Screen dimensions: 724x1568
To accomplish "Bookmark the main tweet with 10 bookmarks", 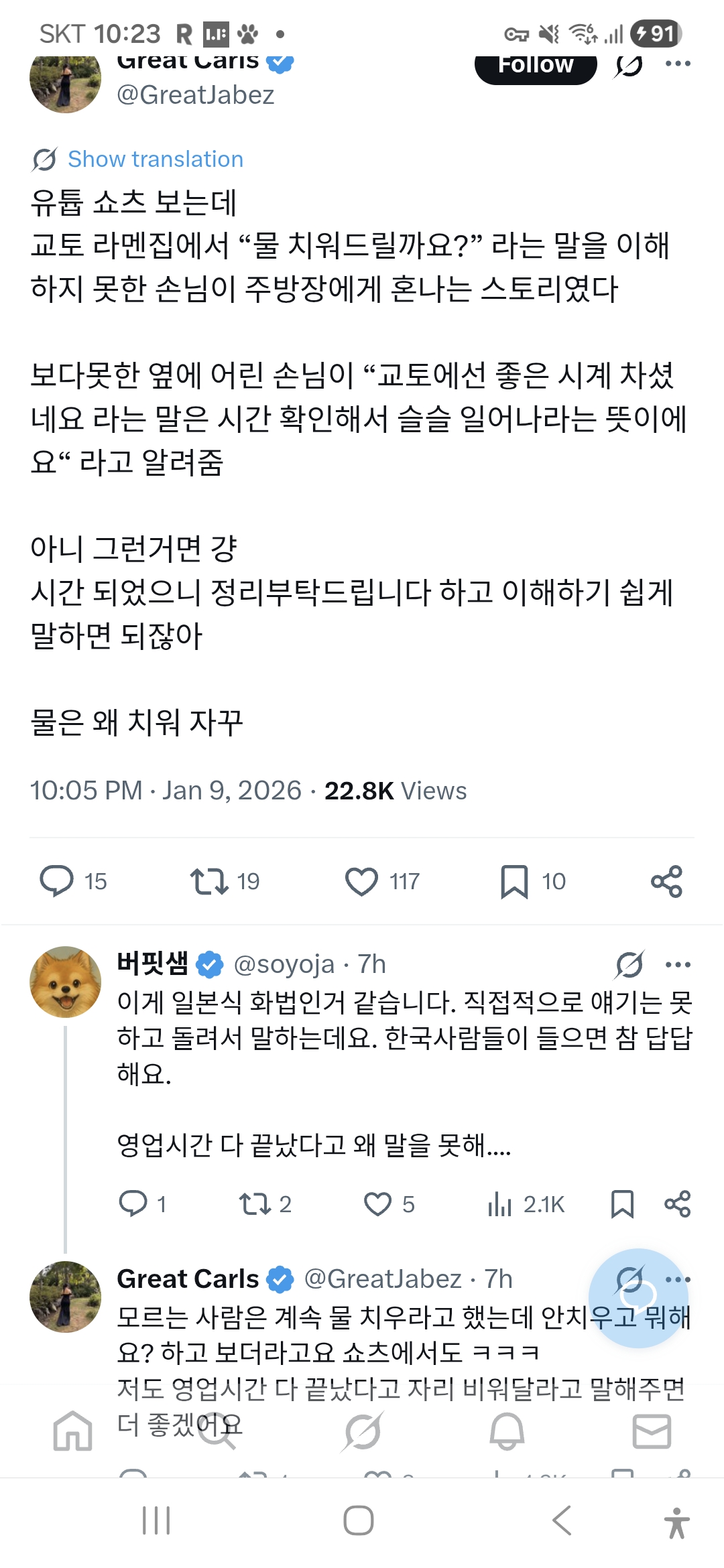I will [x=514, y=881].
